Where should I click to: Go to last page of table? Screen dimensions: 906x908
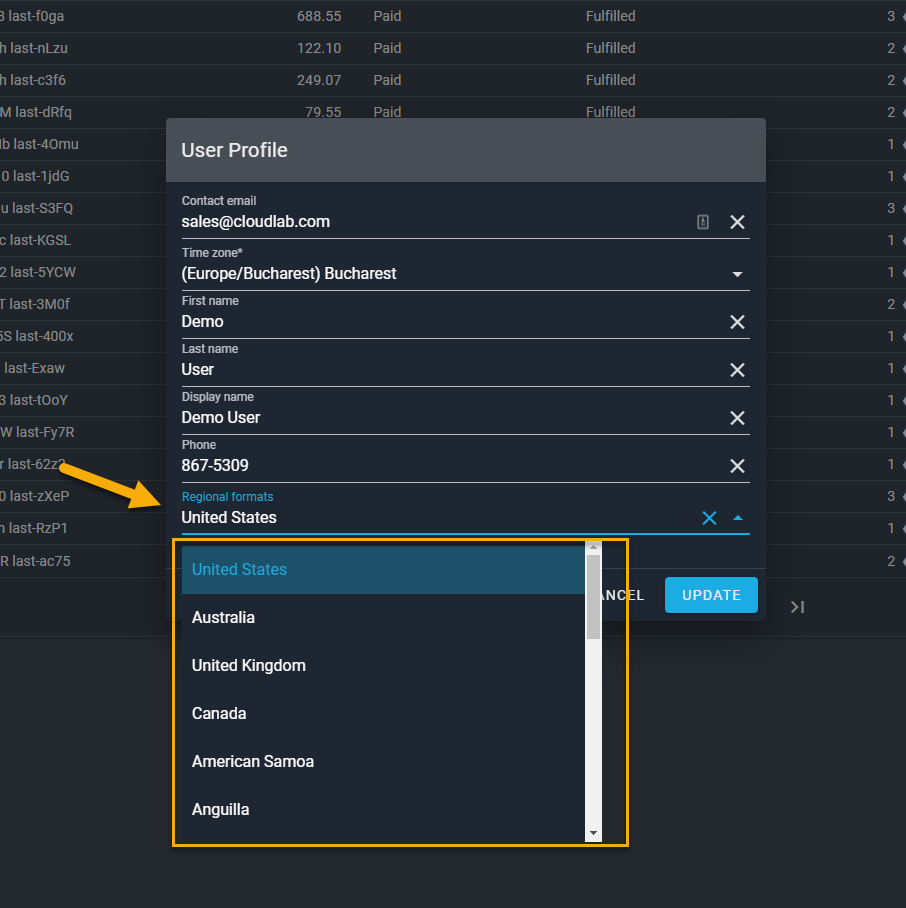797,607
